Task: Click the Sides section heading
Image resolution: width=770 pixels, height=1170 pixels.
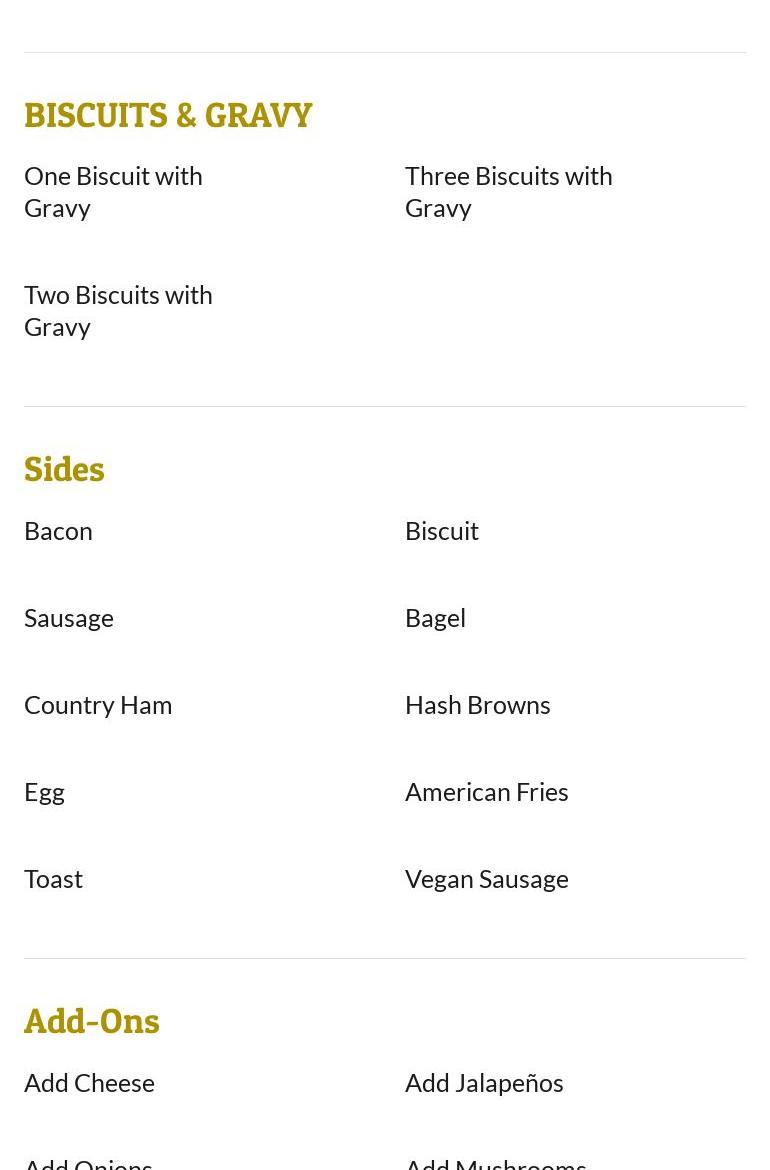Action: tap(64, 470)
